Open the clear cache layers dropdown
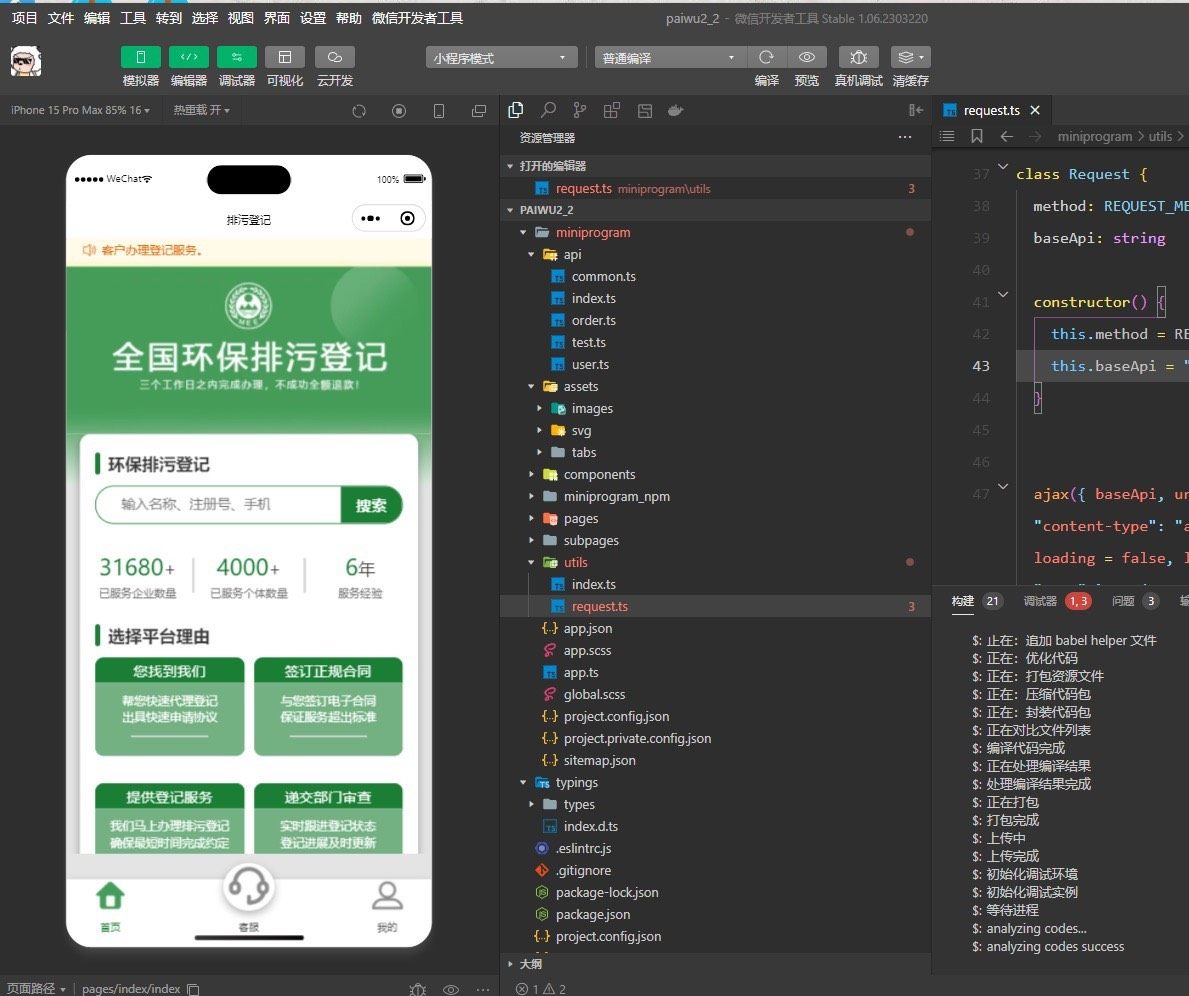This screenshot has height=996, width=1189. coord(911,57)
